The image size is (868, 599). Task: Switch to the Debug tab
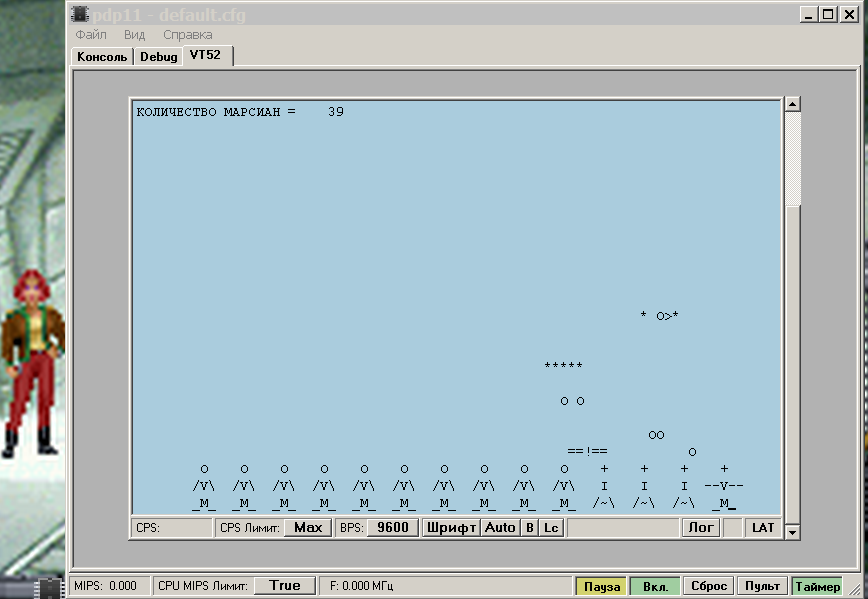click(x=158, y=56)
